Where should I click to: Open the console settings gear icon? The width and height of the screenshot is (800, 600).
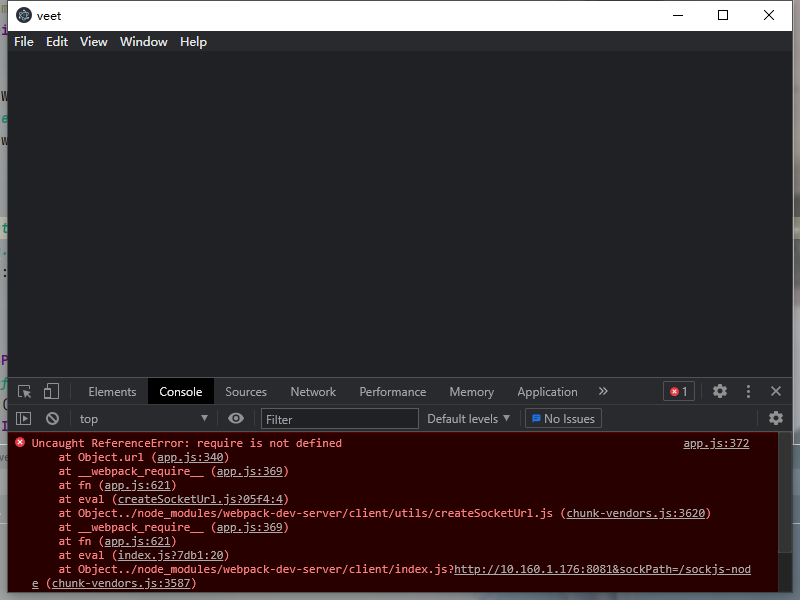point(776,418)
